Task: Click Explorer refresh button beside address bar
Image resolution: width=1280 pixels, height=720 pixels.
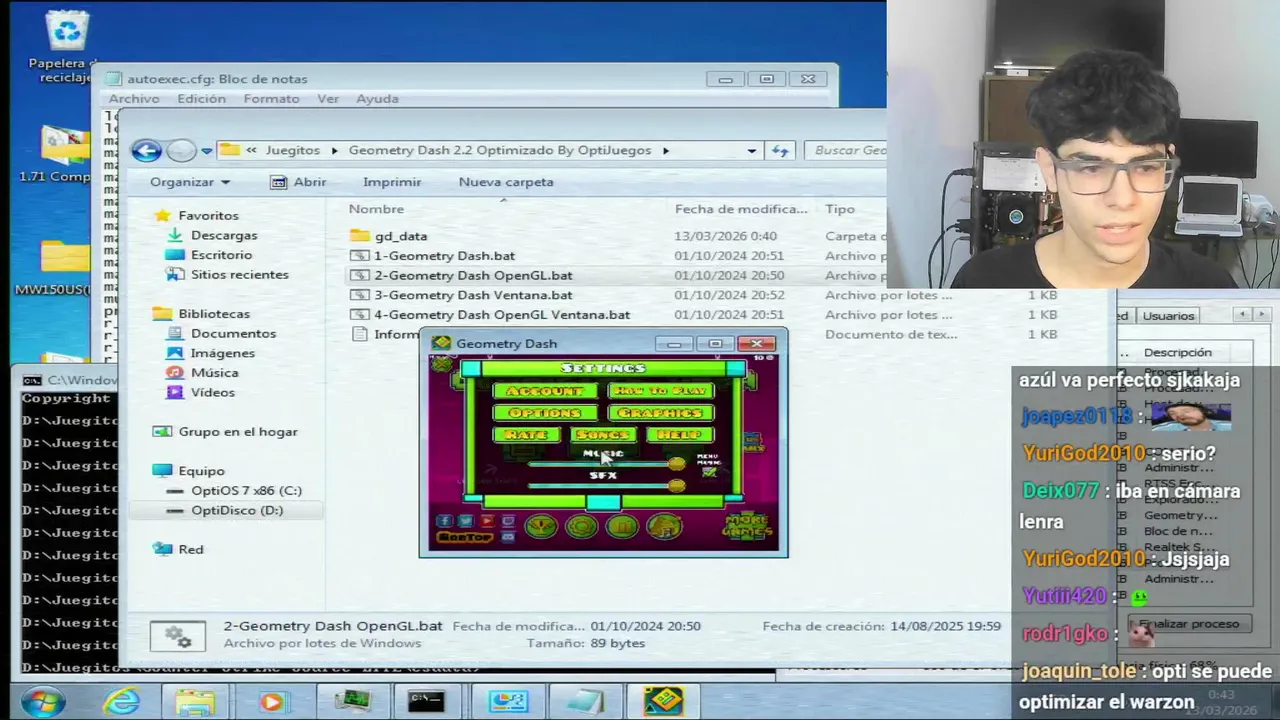Action: [780, 150]
